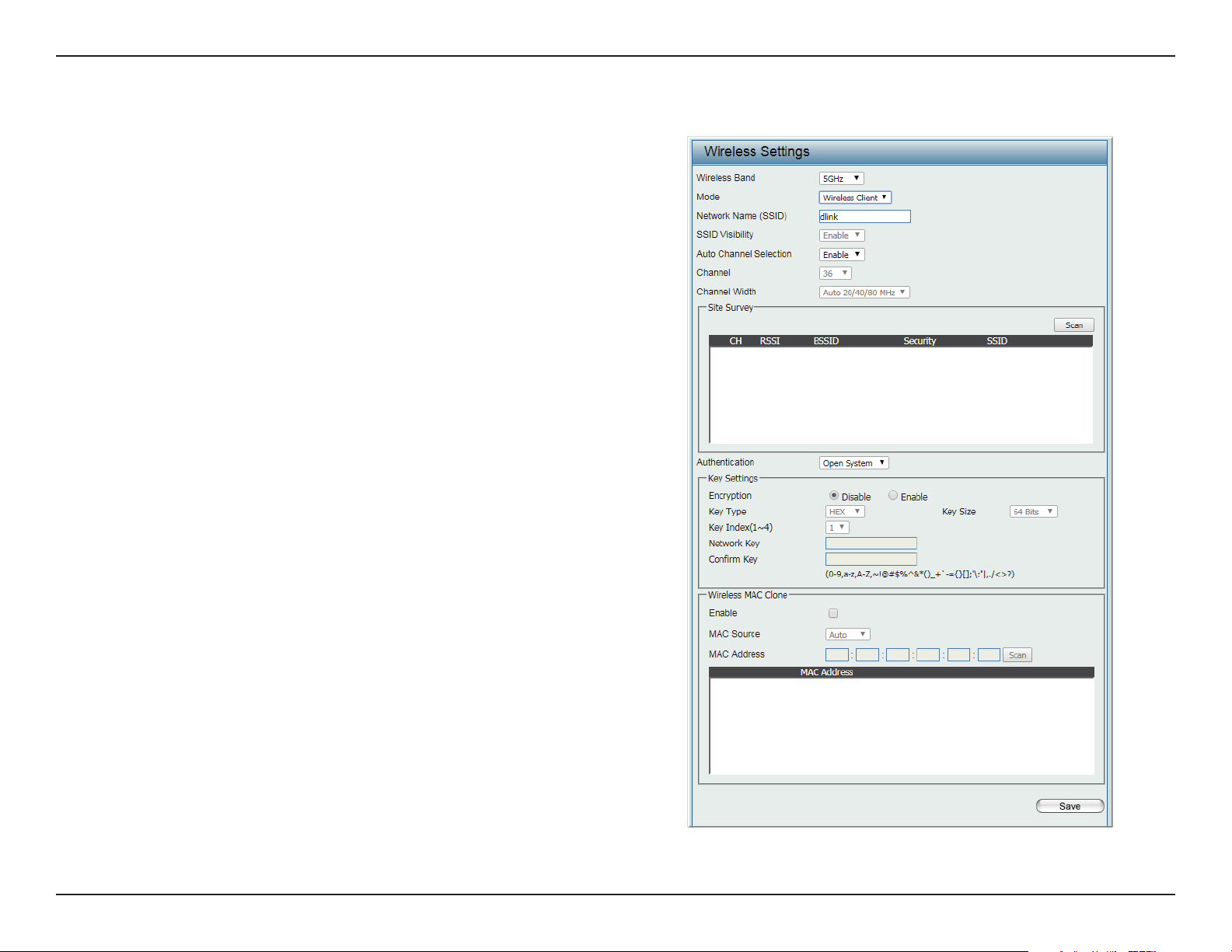Open the Mode dropdown set to Wireless Client
This screenshot has width=1232, height=952.
[855, 197]
